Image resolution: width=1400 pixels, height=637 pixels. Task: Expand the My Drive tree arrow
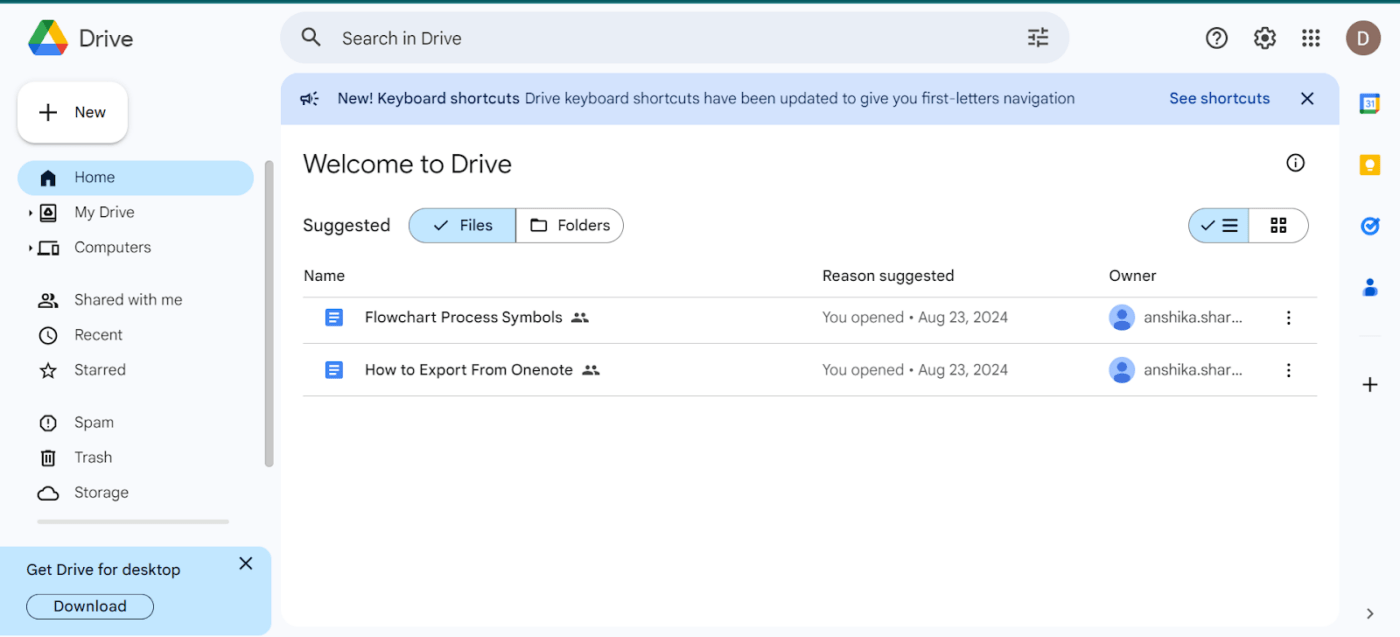(30, 213)
